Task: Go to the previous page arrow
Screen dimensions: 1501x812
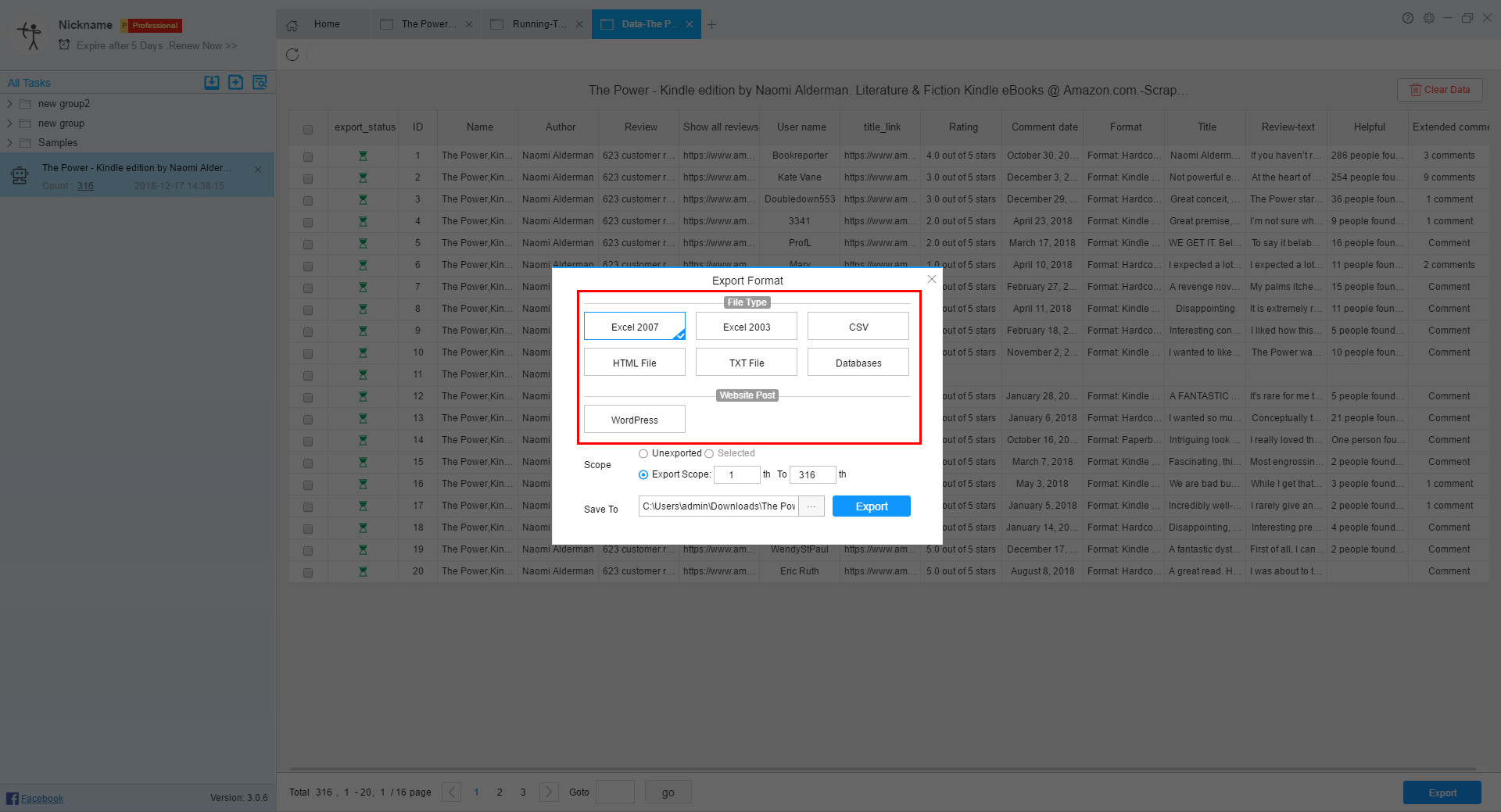Action: point(451,792)
